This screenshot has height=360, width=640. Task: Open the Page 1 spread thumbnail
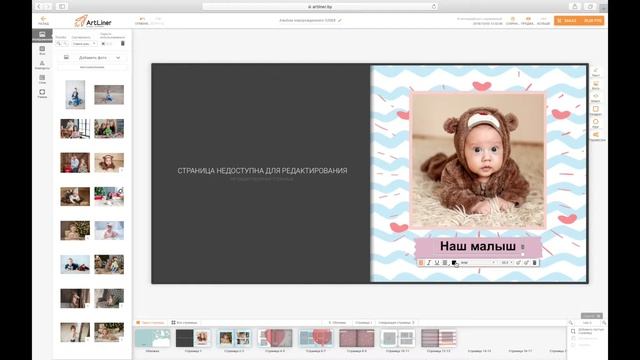193,338
